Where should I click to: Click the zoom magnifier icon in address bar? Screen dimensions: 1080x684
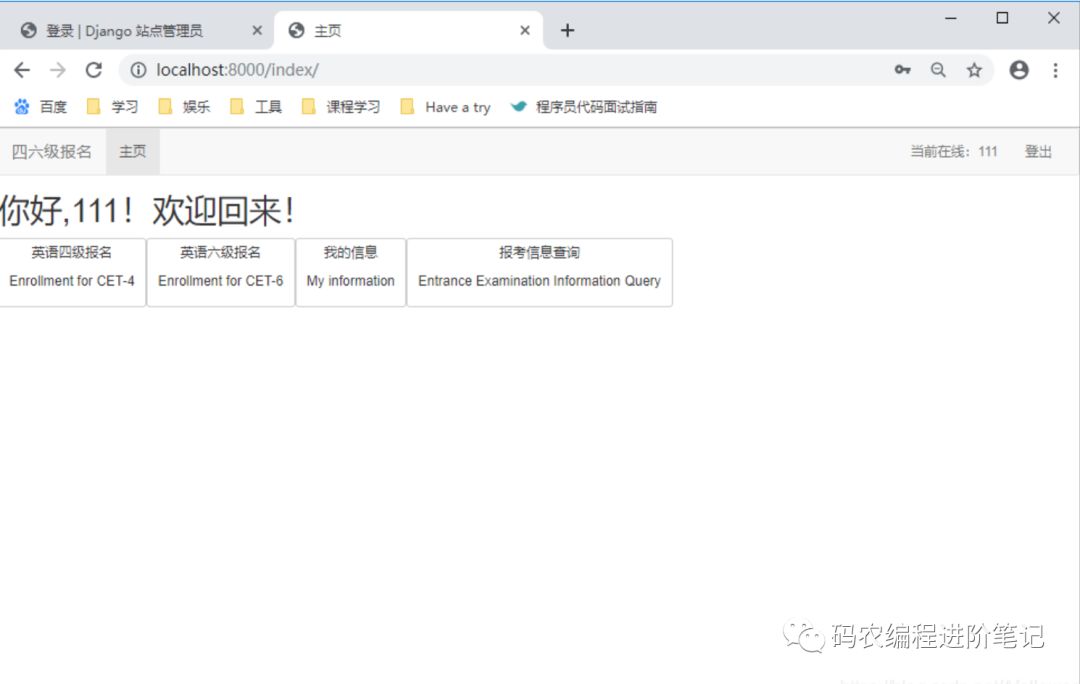(x=938, y=70)
